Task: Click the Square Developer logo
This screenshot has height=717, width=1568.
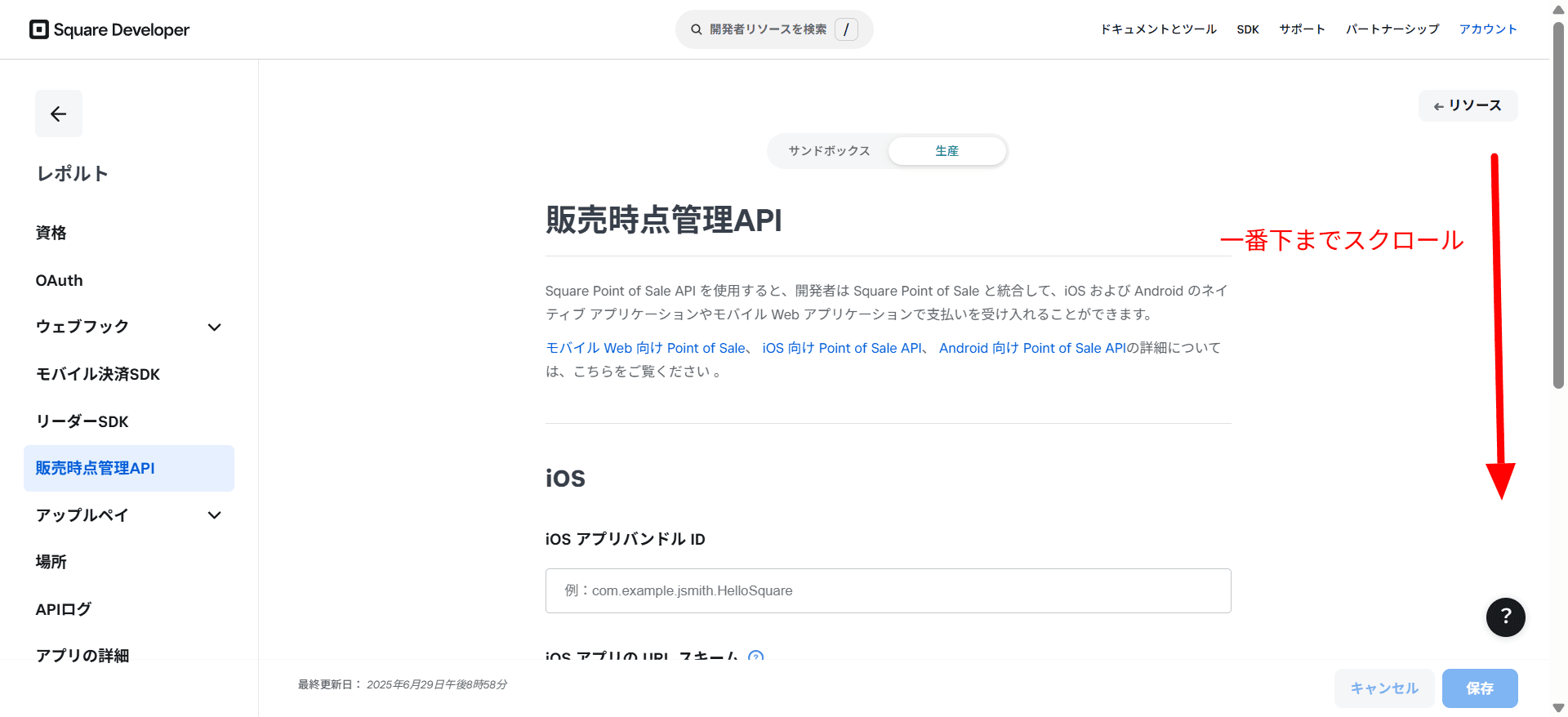Action: coord(109,29)
